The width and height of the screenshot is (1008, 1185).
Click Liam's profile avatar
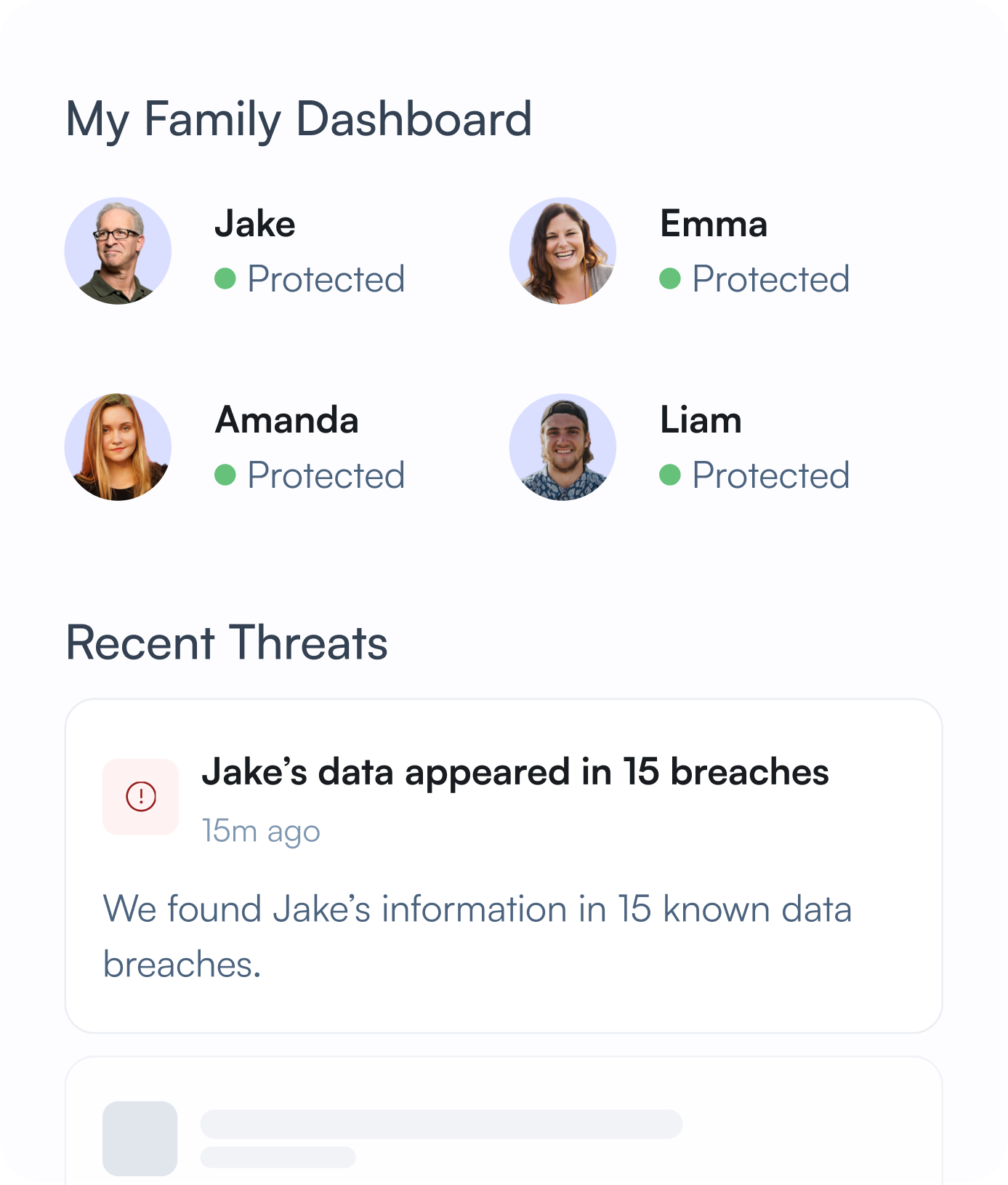click(563, 447)
